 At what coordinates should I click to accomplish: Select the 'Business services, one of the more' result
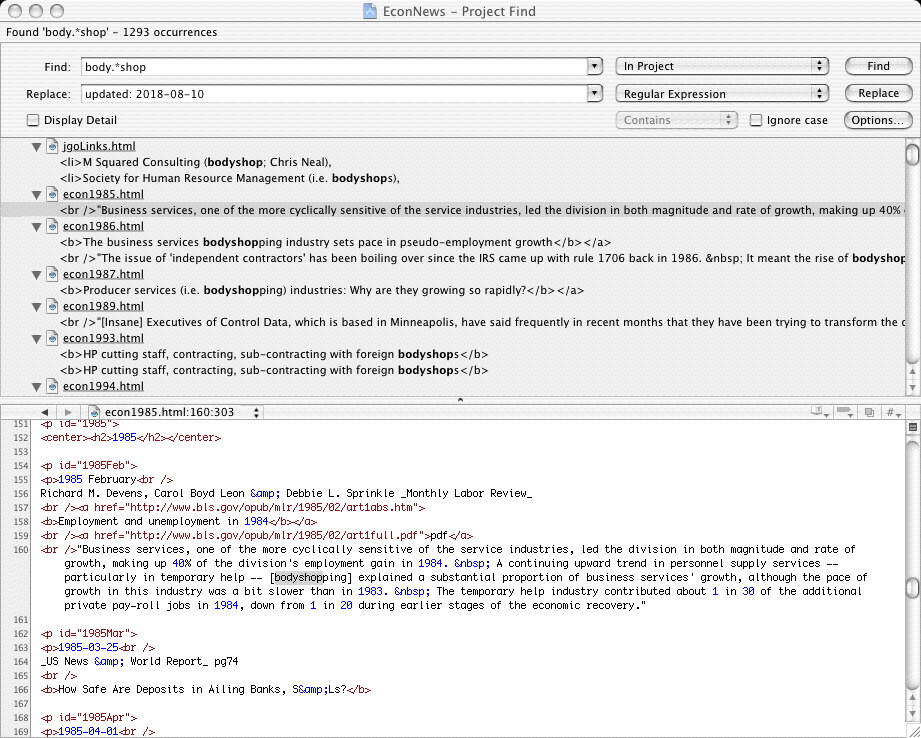(482, 210)
